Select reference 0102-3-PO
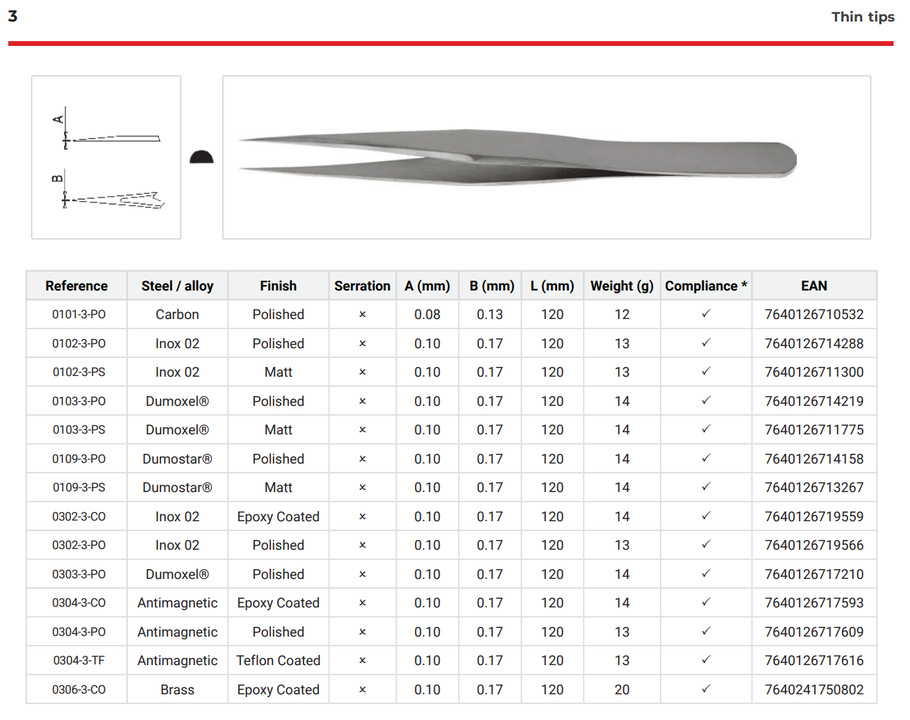 (79, 343)
